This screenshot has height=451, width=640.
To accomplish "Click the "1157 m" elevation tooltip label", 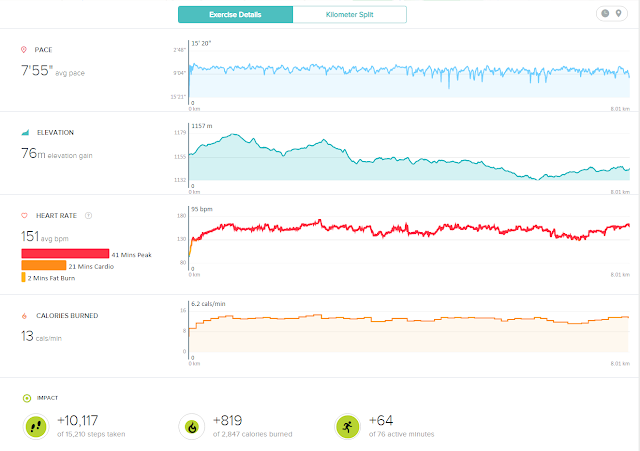I will 202,126.
